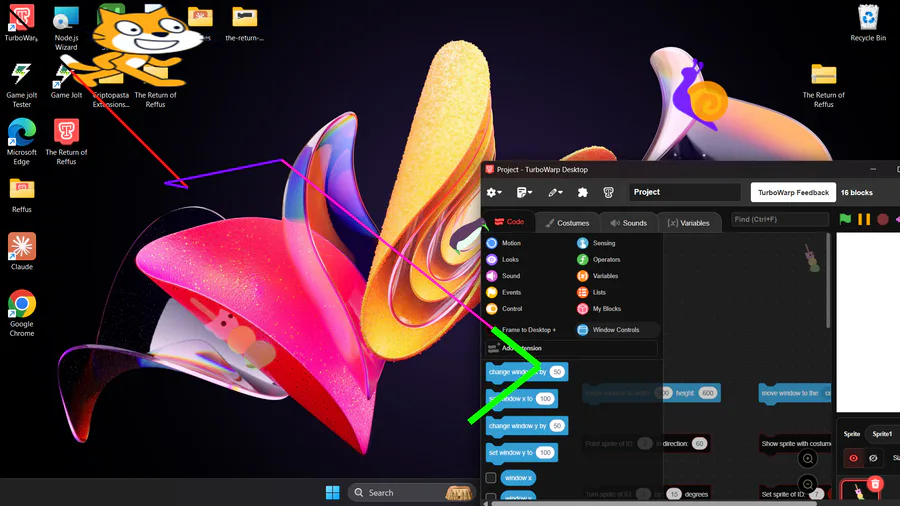
Task: Open the Reffus folder on the desktop
Action: [x=22, y=195]
